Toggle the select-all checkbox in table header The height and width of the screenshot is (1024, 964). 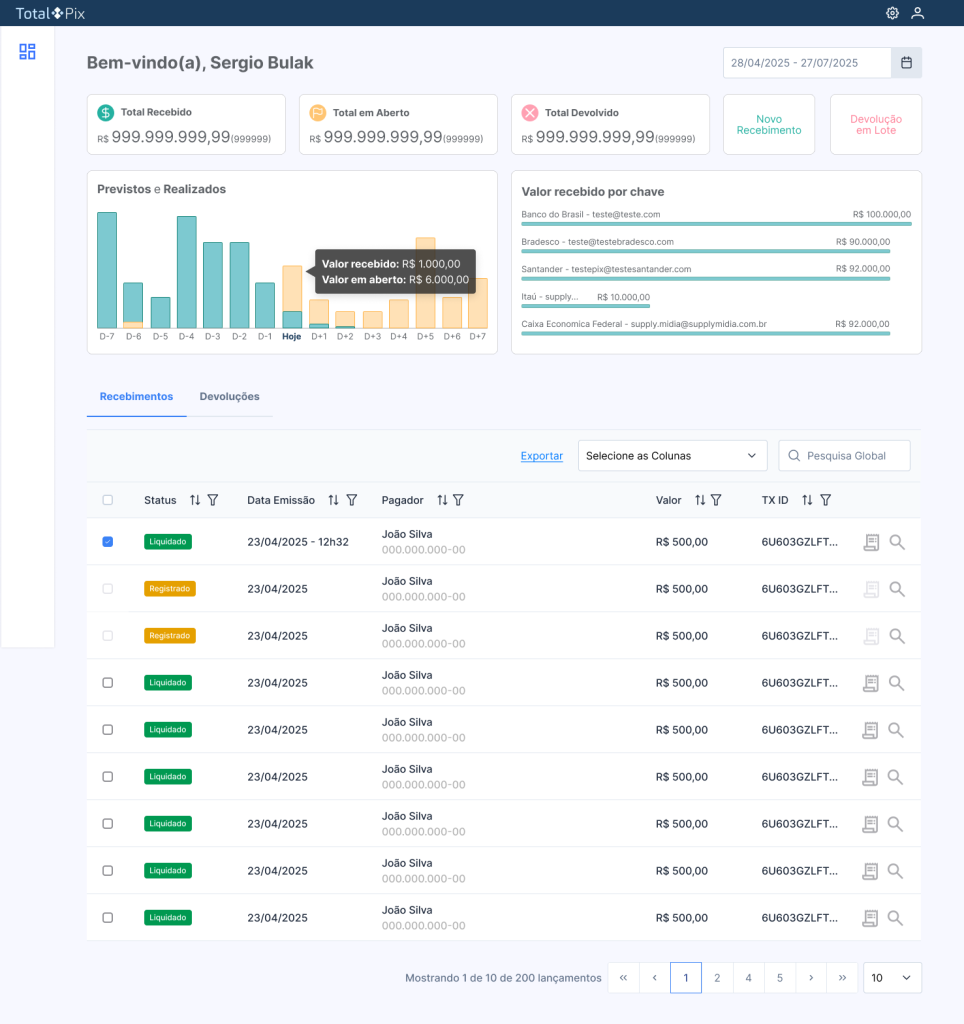pos(108,500)
